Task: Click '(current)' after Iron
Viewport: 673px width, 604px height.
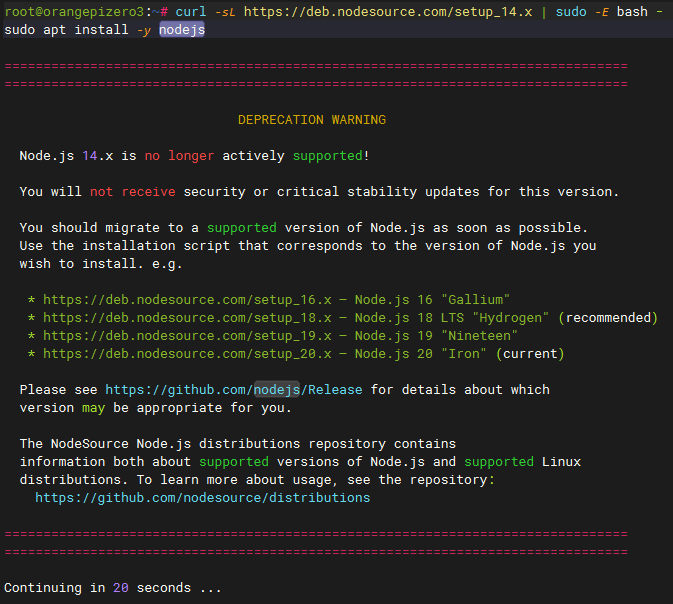Action: tap(530, 354)
